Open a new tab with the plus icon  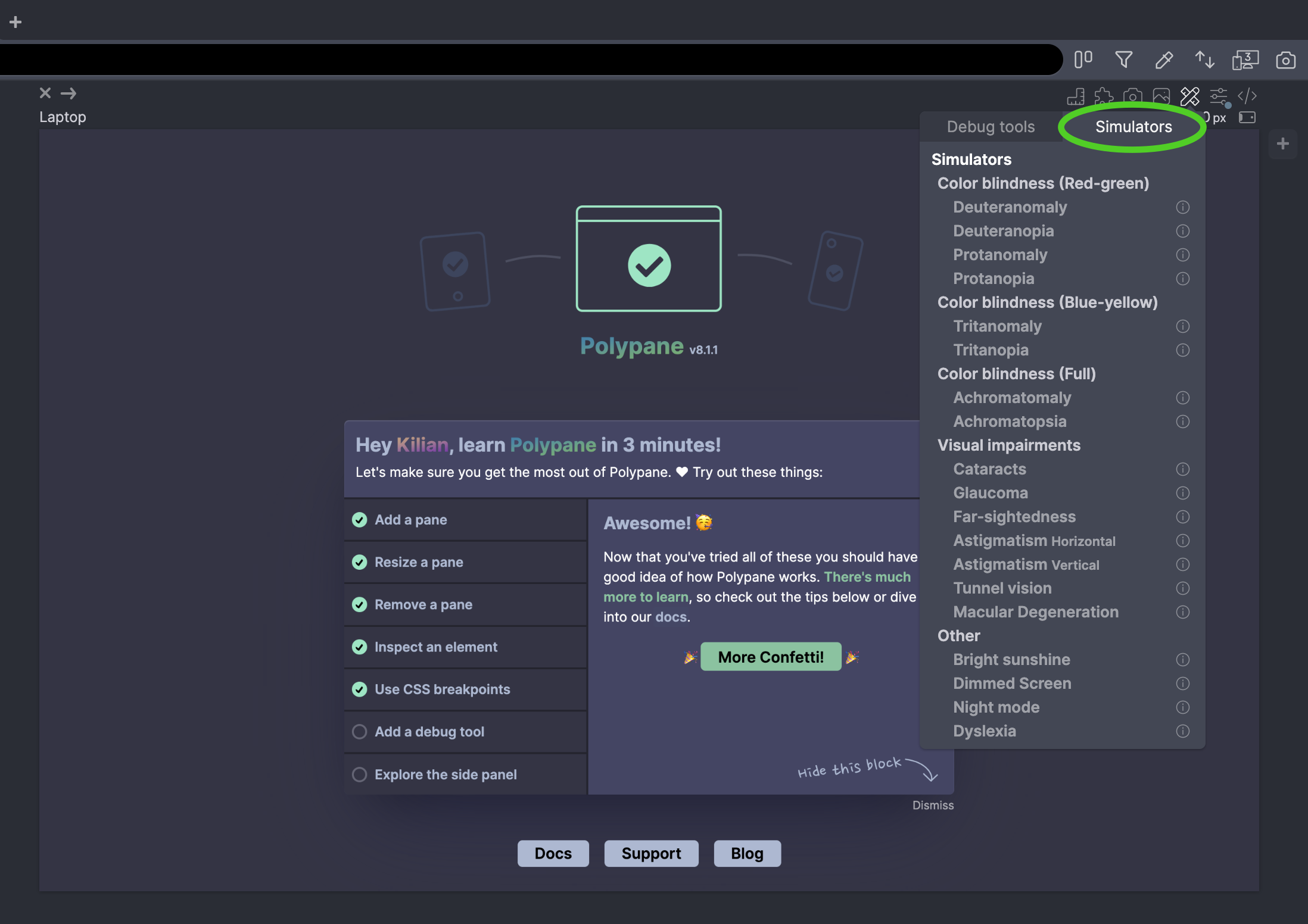coord(15,22)
